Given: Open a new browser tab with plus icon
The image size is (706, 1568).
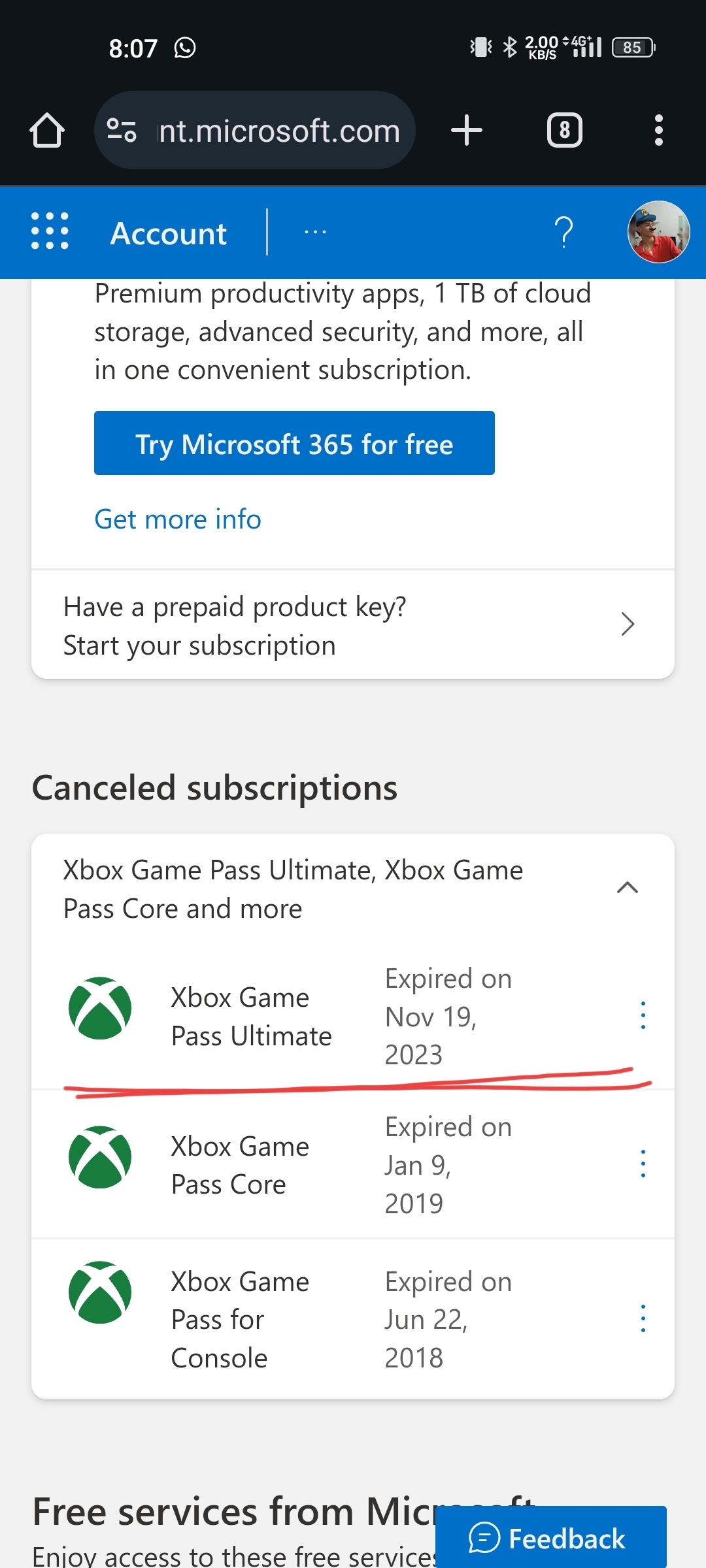Looking at the screenshot, I should [x=467, y=130].
